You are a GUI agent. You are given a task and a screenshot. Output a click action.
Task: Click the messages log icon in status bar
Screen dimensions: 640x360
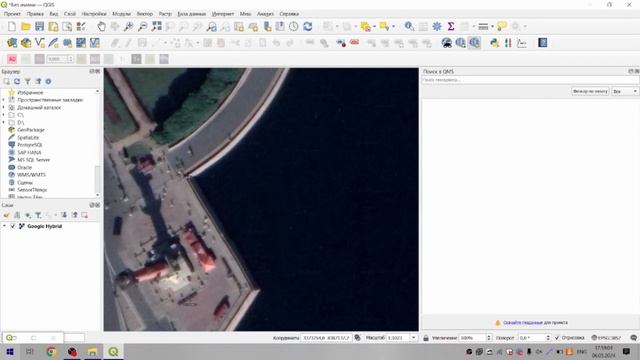coord(633,338)
